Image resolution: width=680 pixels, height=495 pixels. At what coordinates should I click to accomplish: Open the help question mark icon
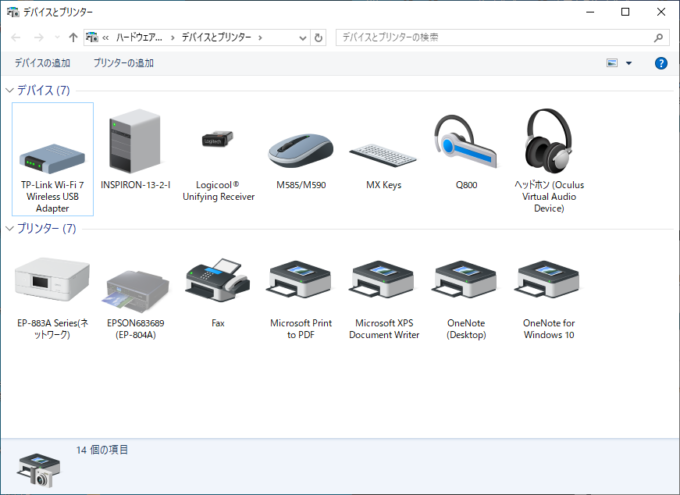(x=661, y=63)
